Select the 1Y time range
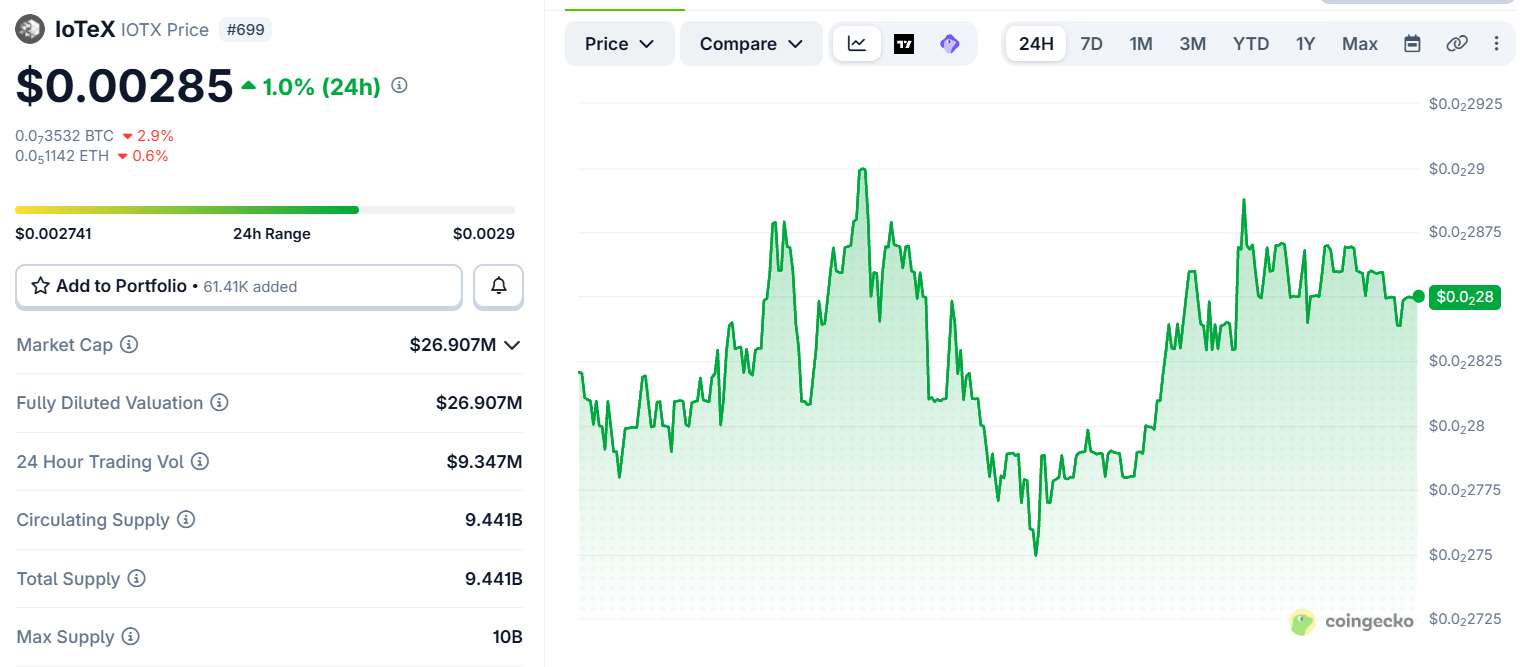The image size is (1525, 667). click(1305, 44)
